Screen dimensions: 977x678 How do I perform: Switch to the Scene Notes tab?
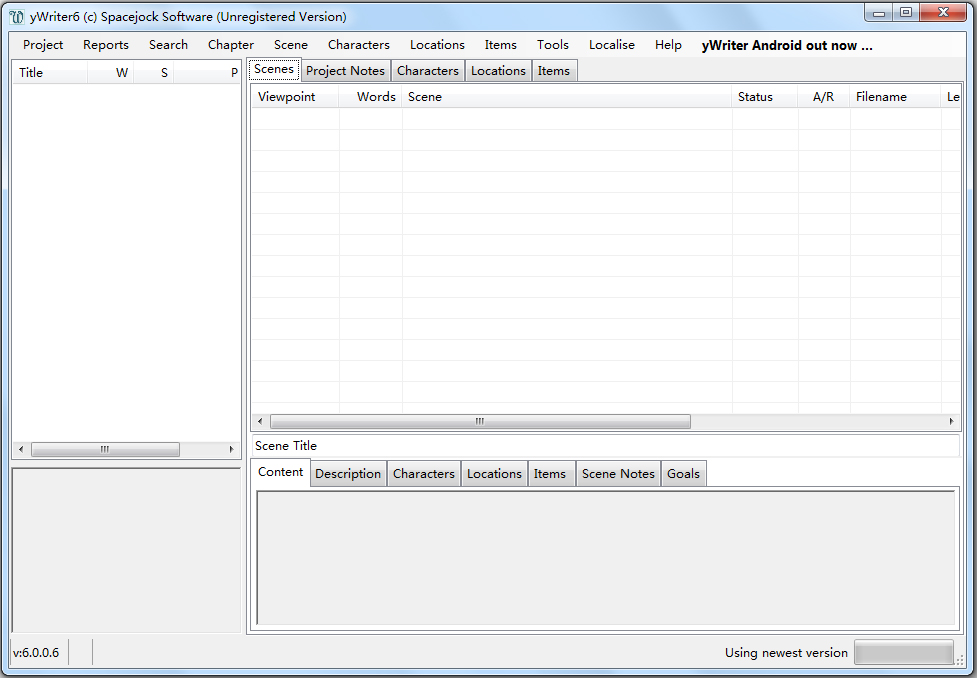pyautogui.click(x=618, y=473)
